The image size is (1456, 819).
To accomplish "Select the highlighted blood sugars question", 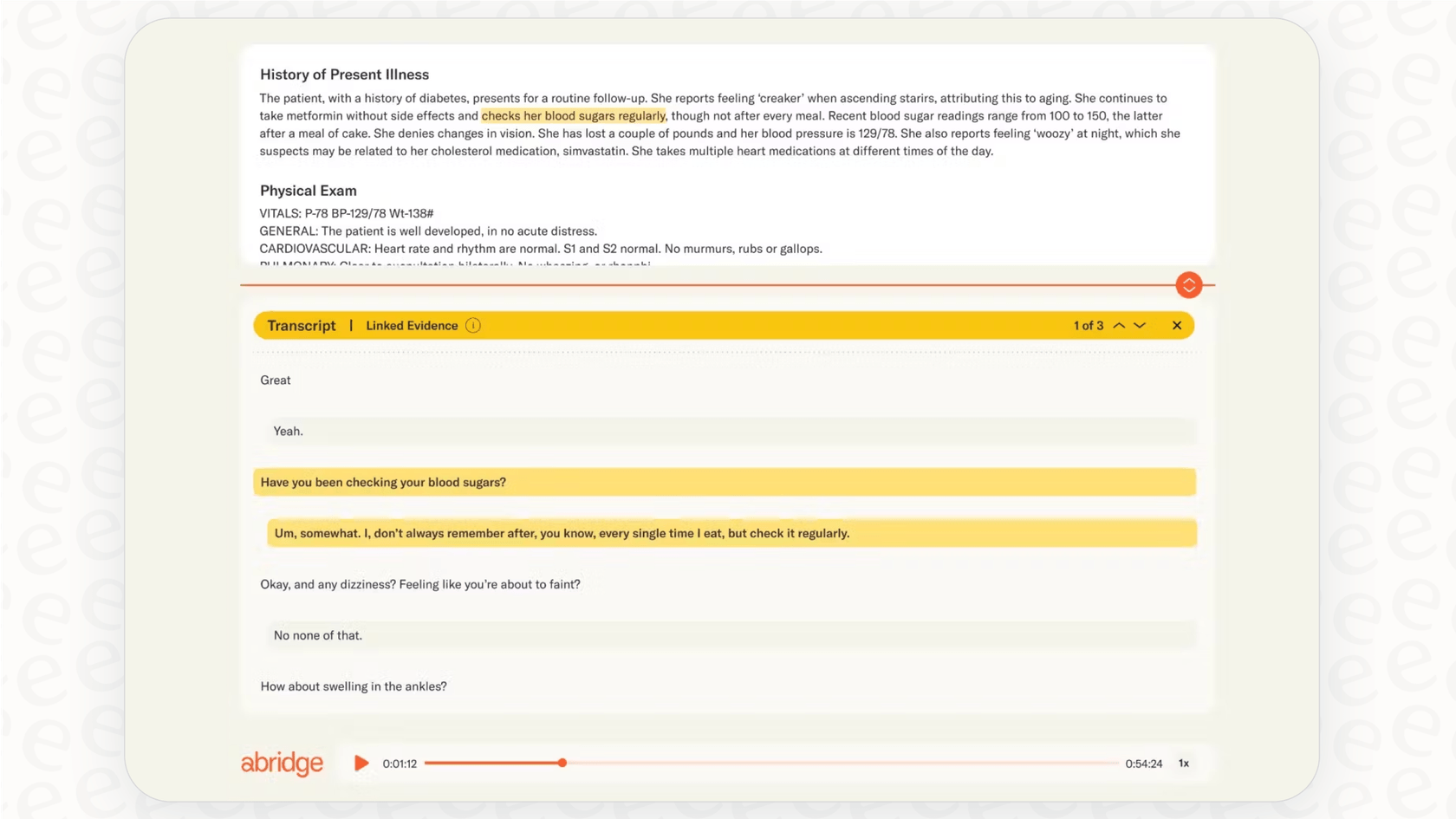I will coord(383,482).
